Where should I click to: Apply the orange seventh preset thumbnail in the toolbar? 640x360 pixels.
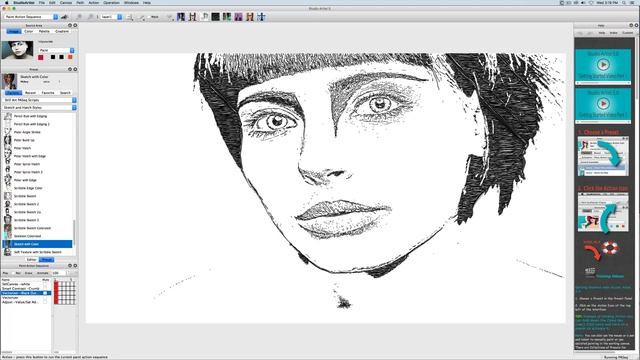click(x=250, y=17)
